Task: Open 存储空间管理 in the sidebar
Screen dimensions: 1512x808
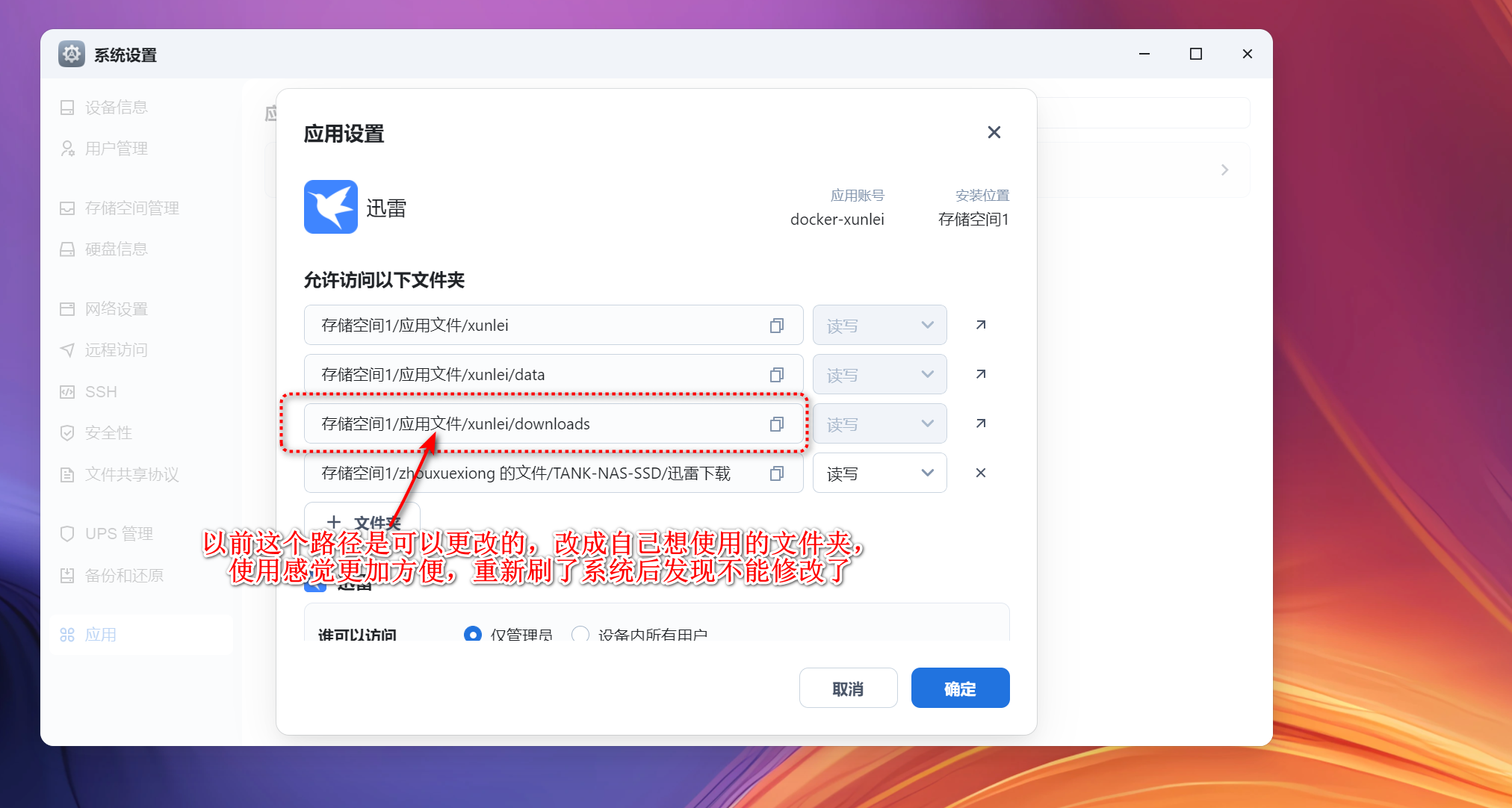Action: 131,208
